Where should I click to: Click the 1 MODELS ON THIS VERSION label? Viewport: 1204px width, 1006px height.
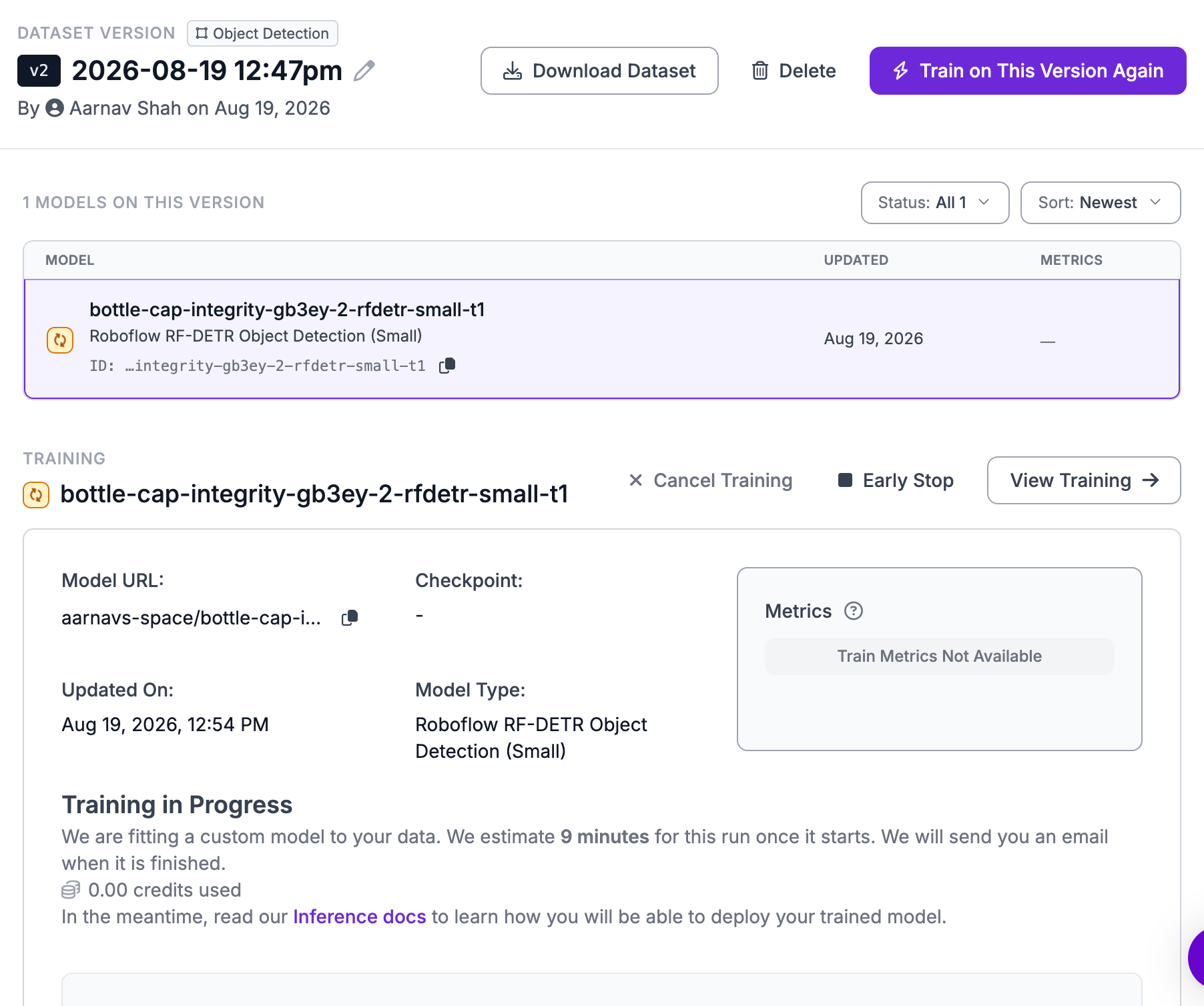[x=143, y=203]
